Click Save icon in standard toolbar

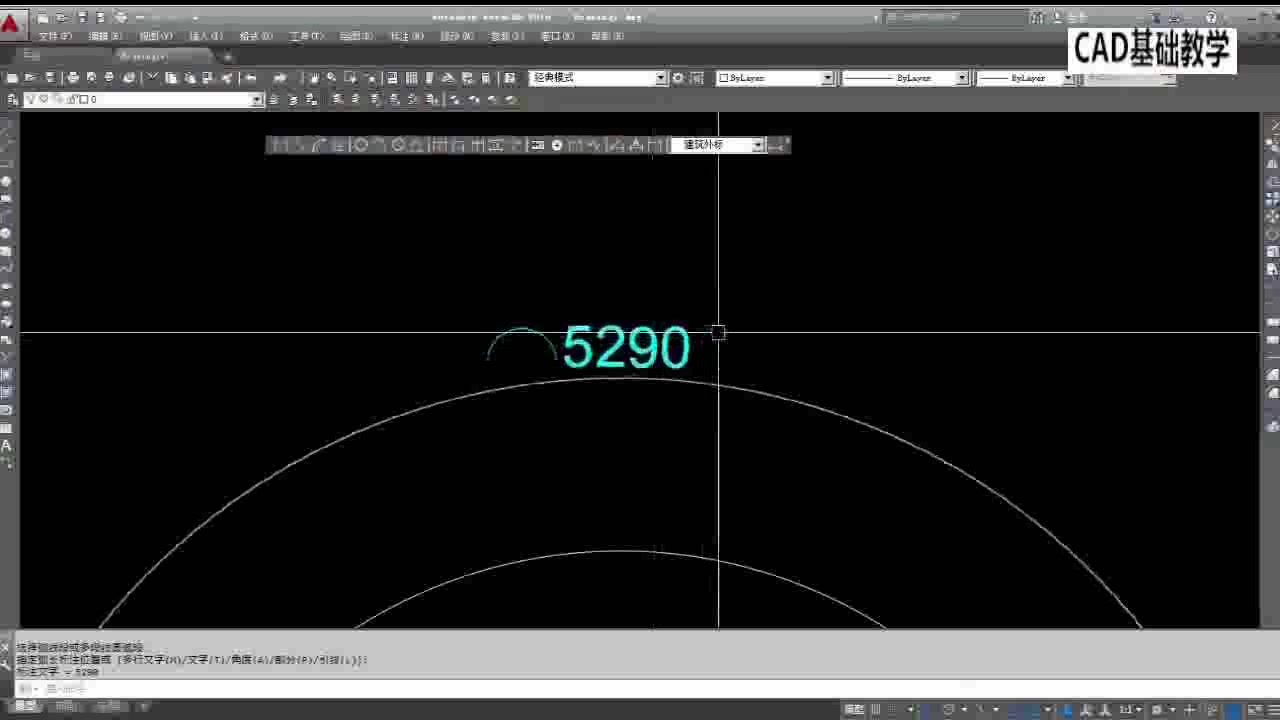(x=49, y=78)
